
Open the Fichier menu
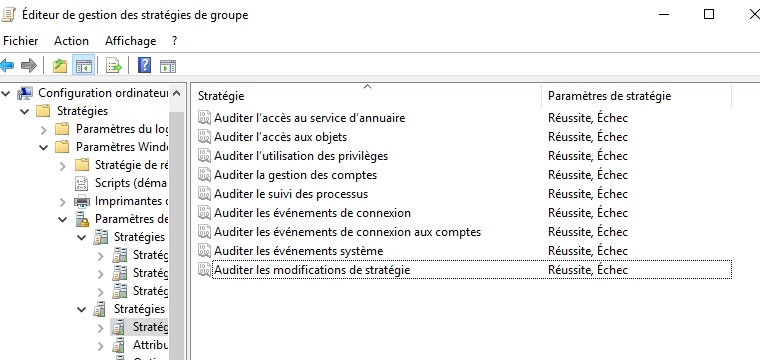pos(20,41)
